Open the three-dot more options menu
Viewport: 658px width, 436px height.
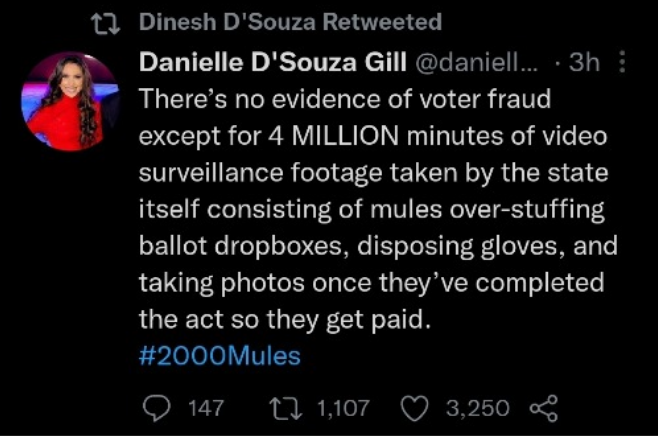pyautogui.click(x=622, y=62)
